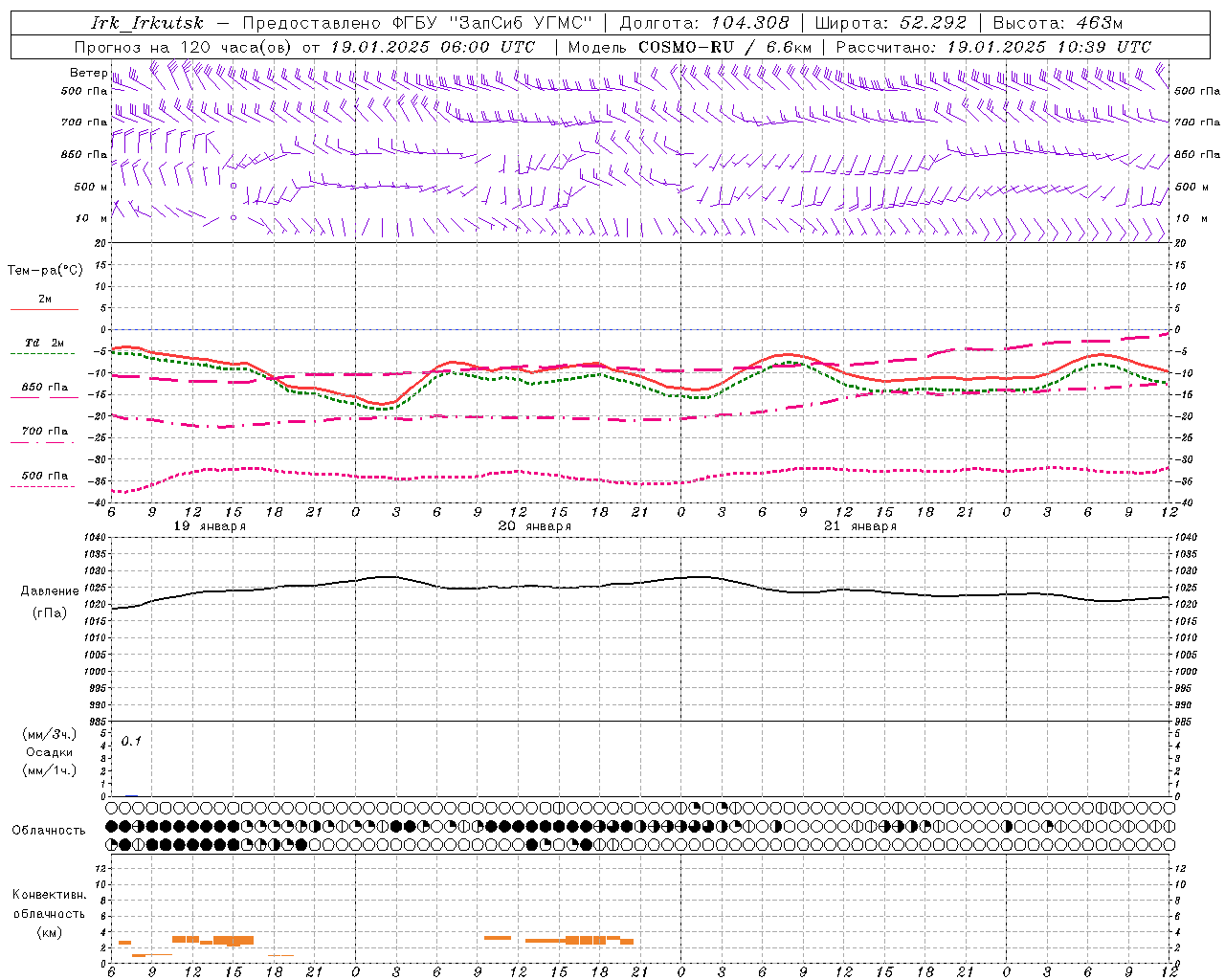This screenshot has width=1225, height=980.
Task: Click the '(мм/1ч.)' precipitation unit label
Action: (x=50, y=770)
